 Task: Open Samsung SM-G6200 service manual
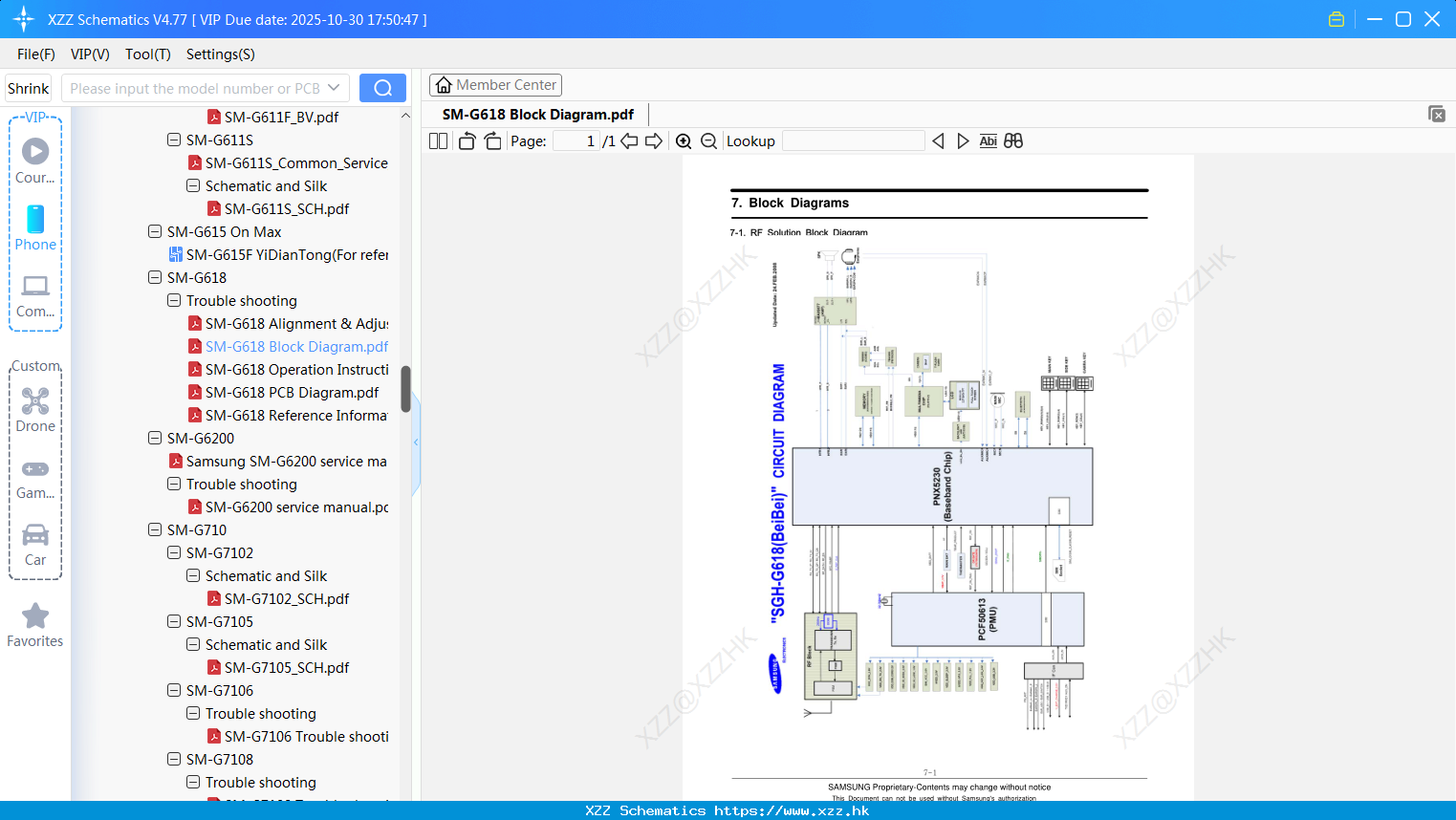point(278,461)
